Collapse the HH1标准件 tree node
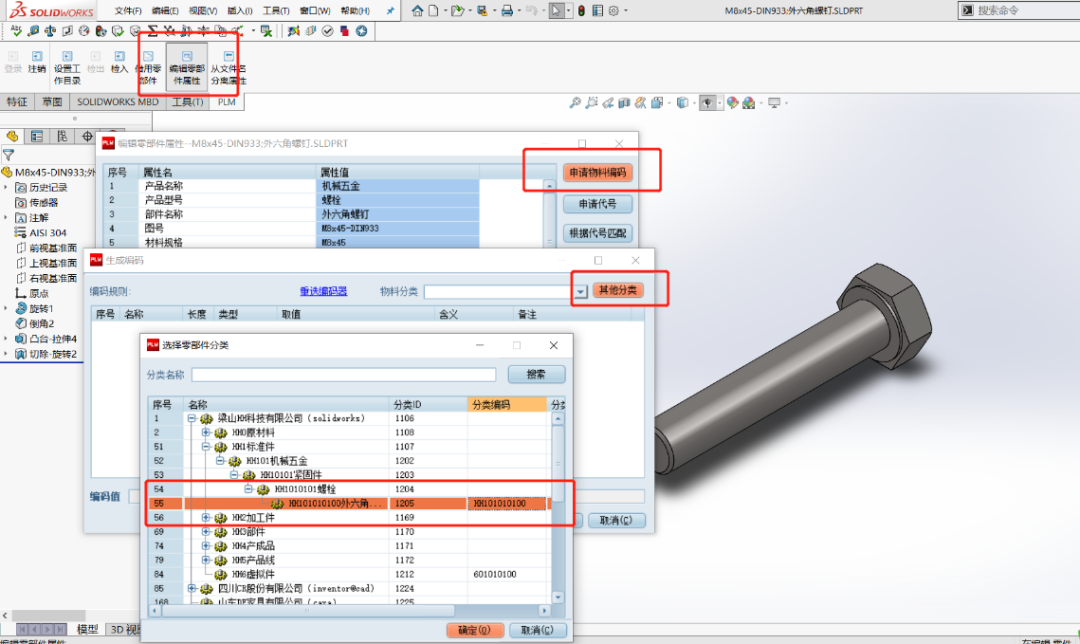The height and width of the screenshot is (644, 1080). click(x=205, y=447)
